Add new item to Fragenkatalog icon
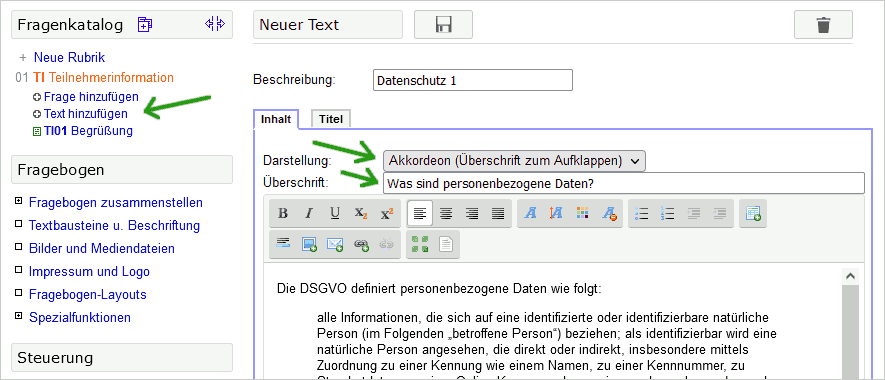This screenshot has width=885, height=380. [x=145, y=24]
